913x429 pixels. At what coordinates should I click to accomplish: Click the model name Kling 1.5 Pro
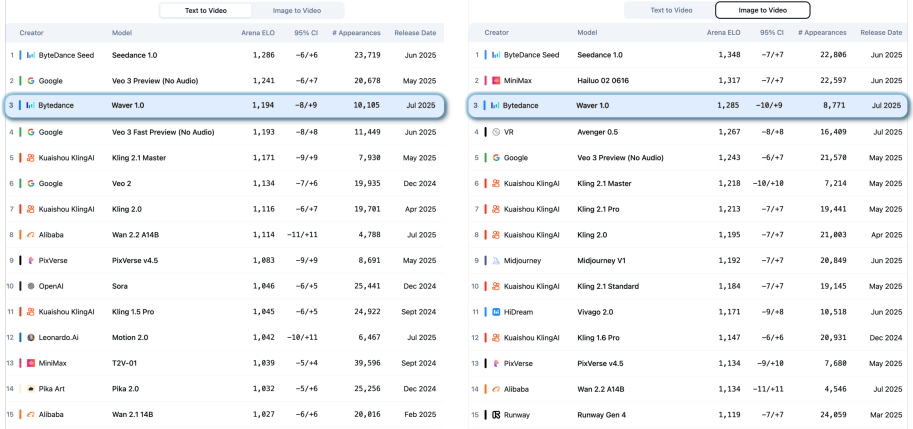pos(133,312)
